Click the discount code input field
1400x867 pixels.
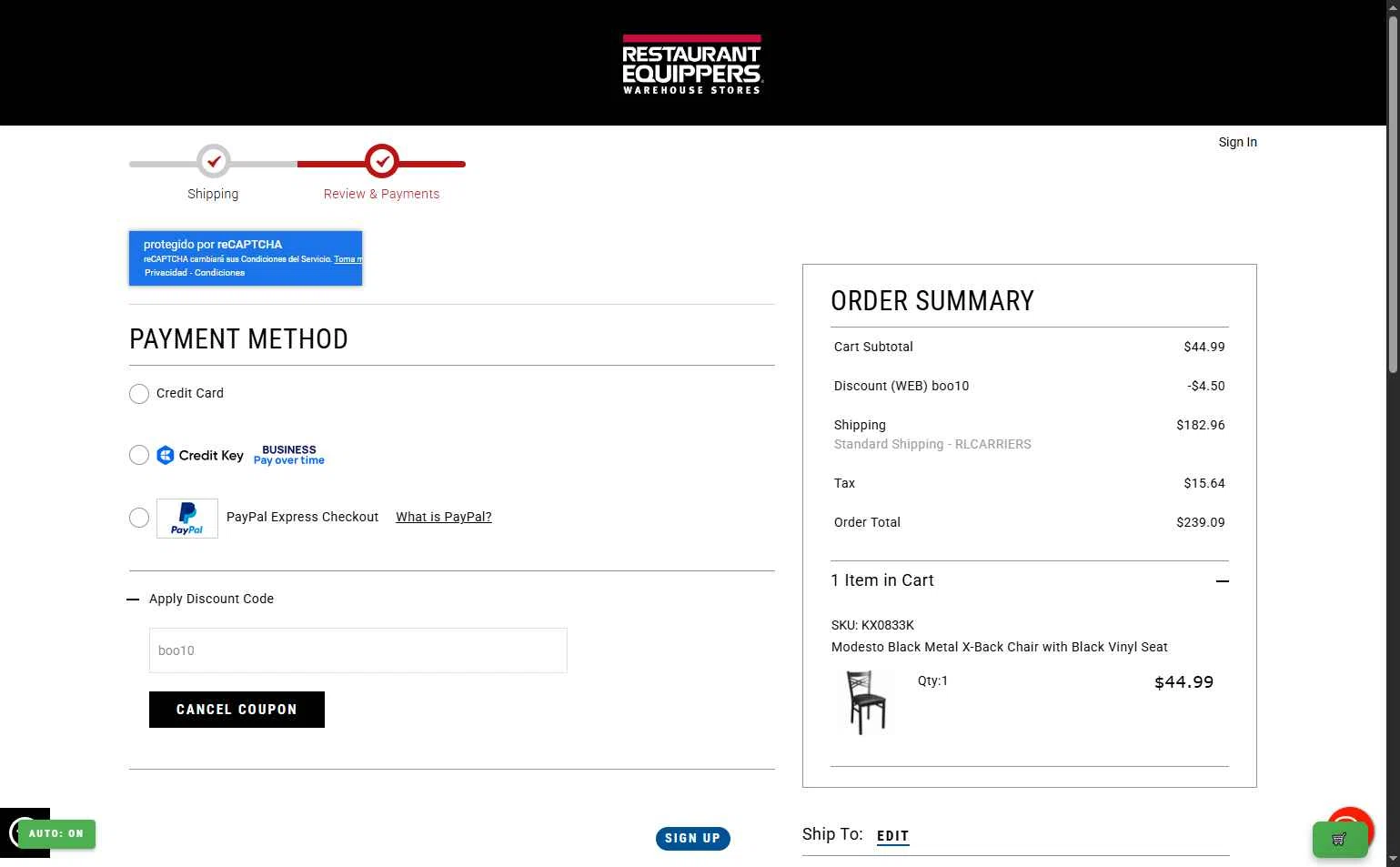(358, 650)
